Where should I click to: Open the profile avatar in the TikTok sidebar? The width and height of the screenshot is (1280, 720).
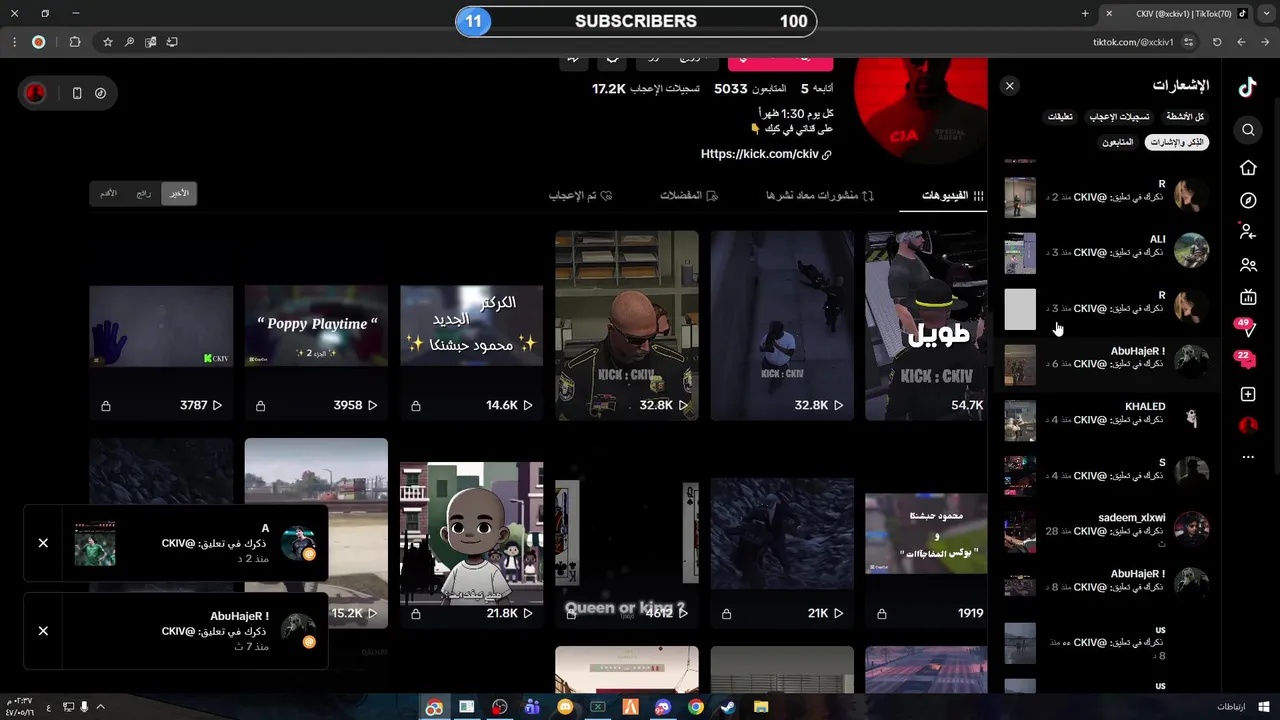tap(1248, 426)
